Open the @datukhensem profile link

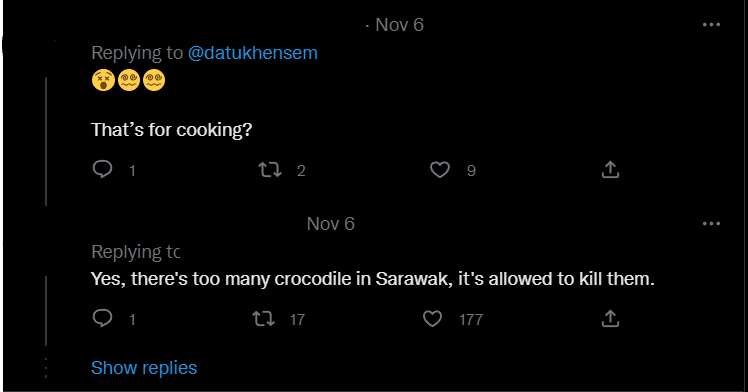pyautogui.click(x=252, y=52)
